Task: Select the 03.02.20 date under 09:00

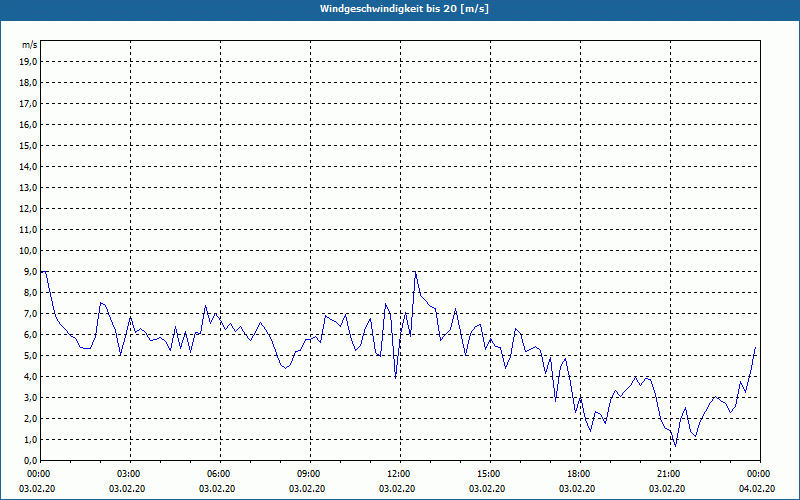Action: click(x=307, y=489)
